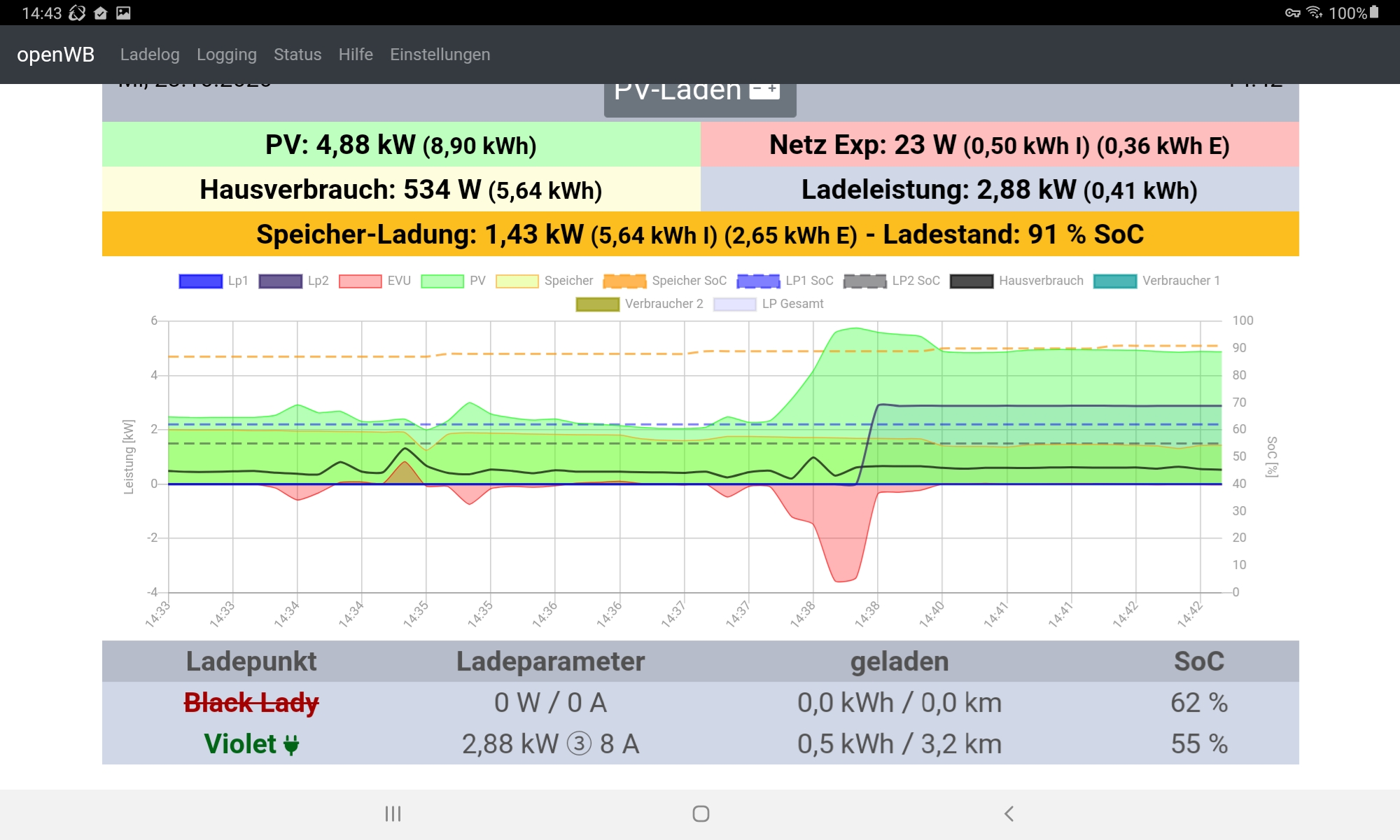Click the PV green legend color swatch
Image resolution: width=1400 pixels, height=840 pixels.
tap(442, 281)
